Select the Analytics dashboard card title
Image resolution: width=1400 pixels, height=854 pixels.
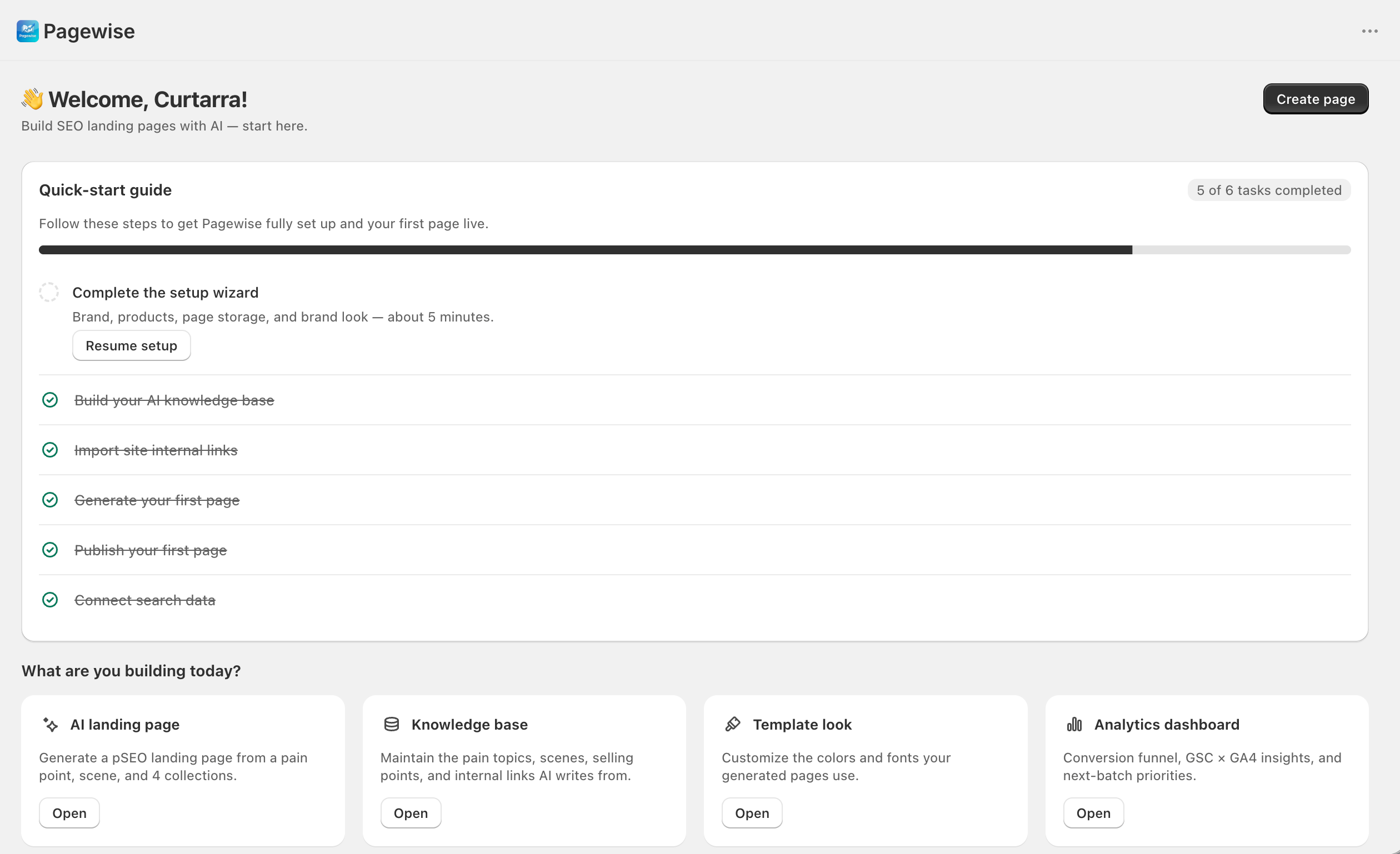1167,725
